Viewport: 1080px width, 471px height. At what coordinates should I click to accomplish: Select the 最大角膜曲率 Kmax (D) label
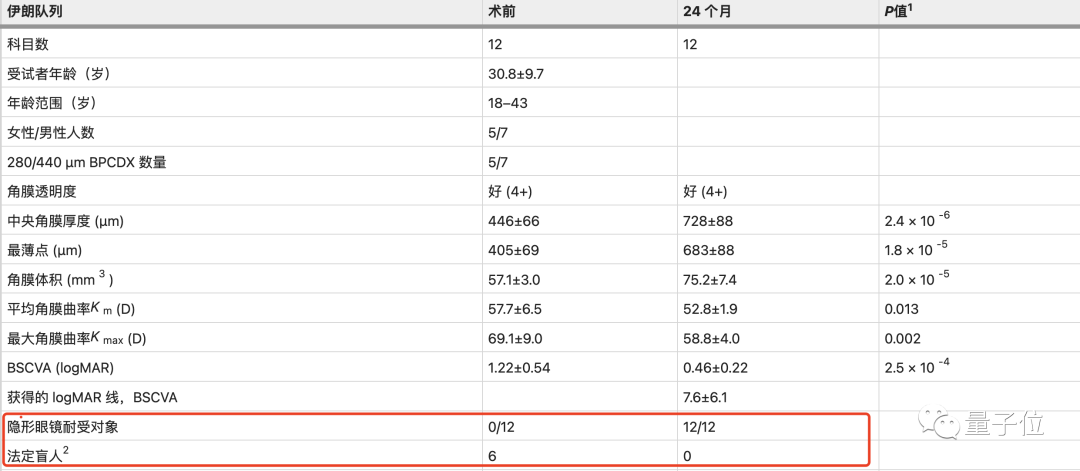76,339
